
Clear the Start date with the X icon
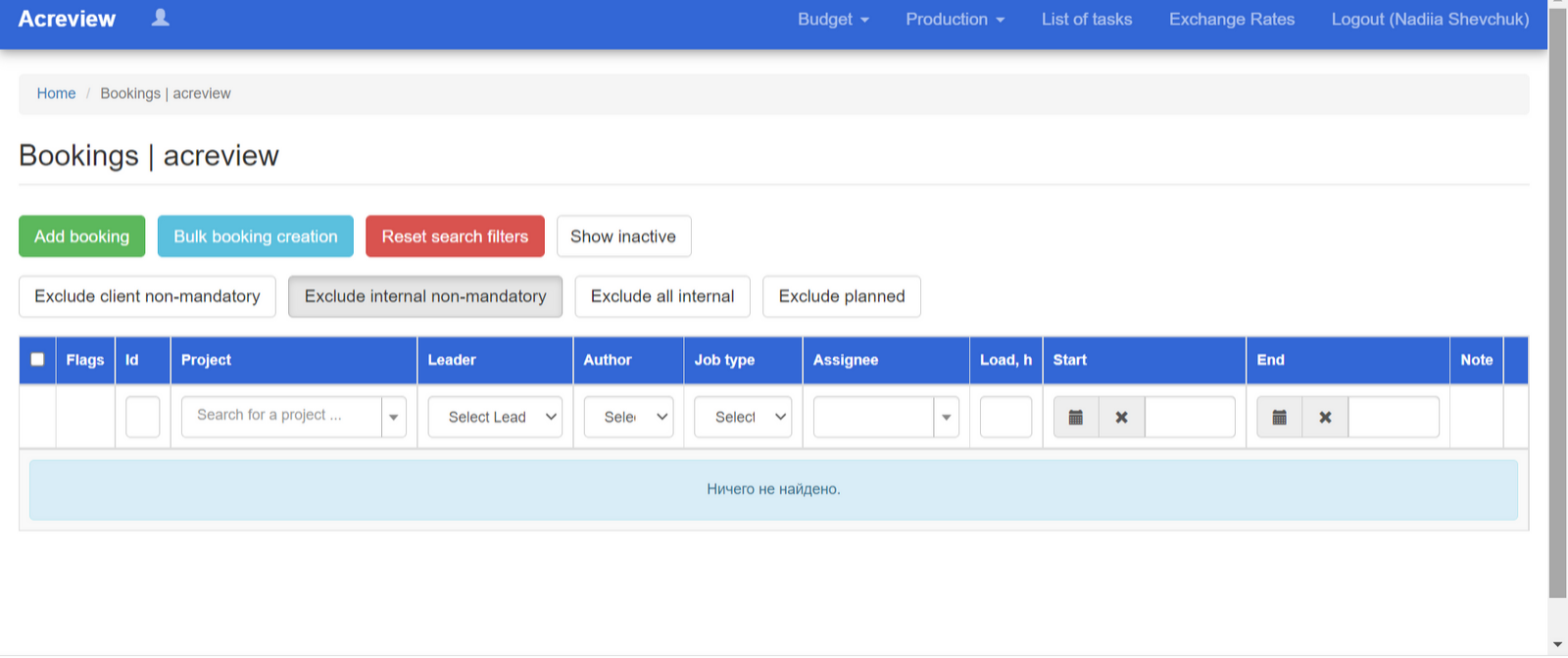click(1122, 417)
